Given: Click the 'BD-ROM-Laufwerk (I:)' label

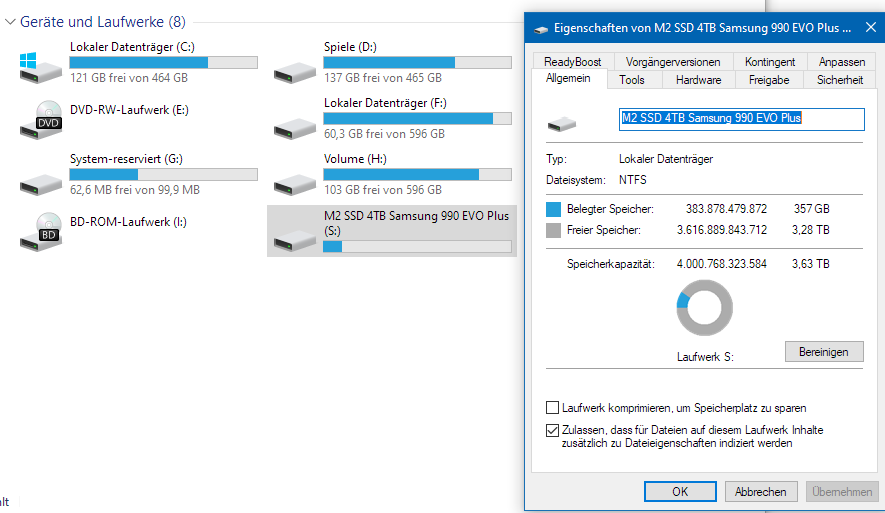Looking at the screenshot, I should click(128, 222).
